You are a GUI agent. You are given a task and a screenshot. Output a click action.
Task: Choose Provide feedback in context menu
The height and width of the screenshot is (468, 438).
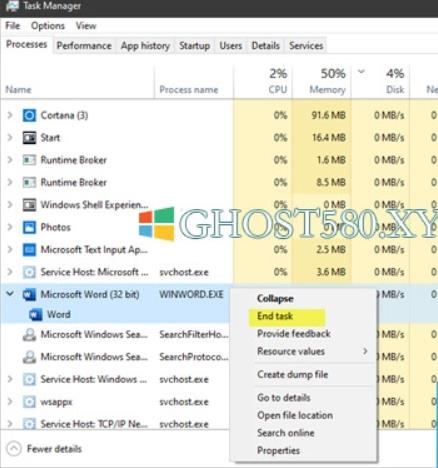(294, 334)
